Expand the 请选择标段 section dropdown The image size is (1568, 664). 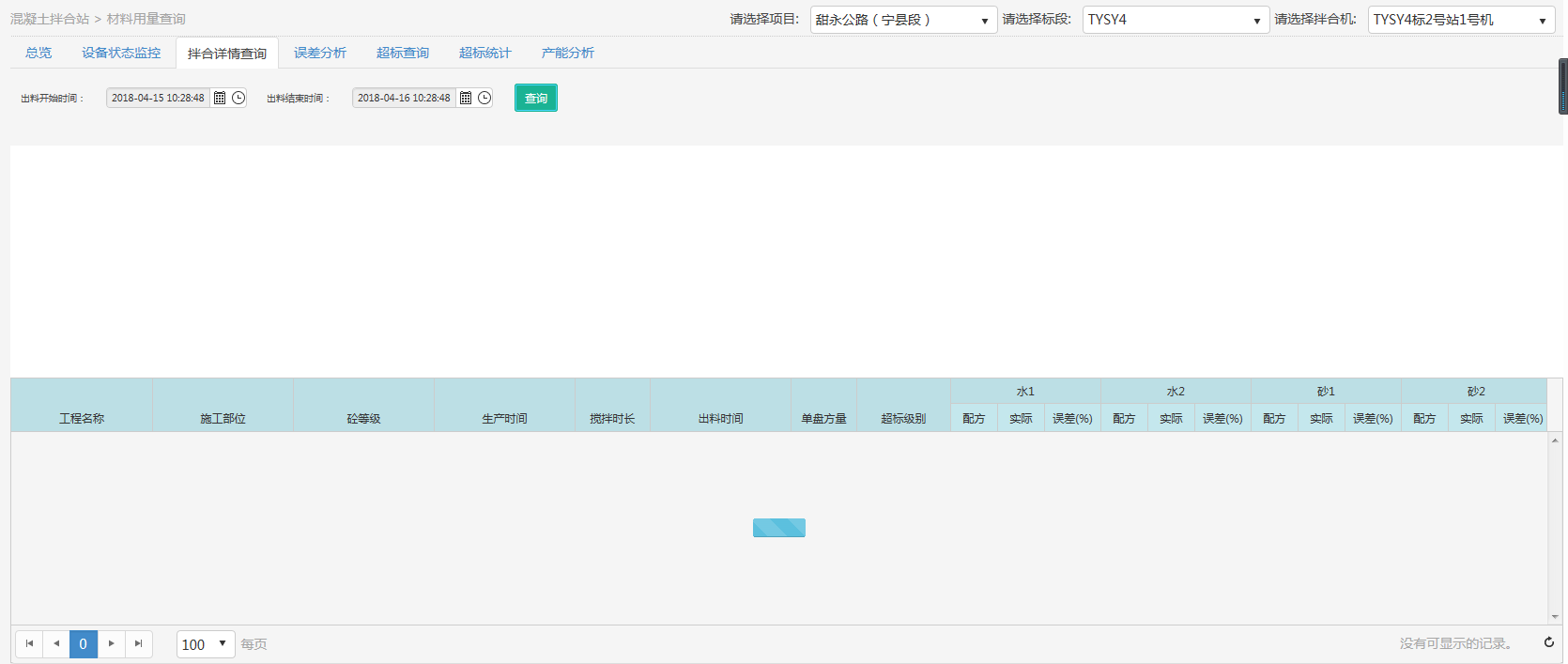(1256, 21)
